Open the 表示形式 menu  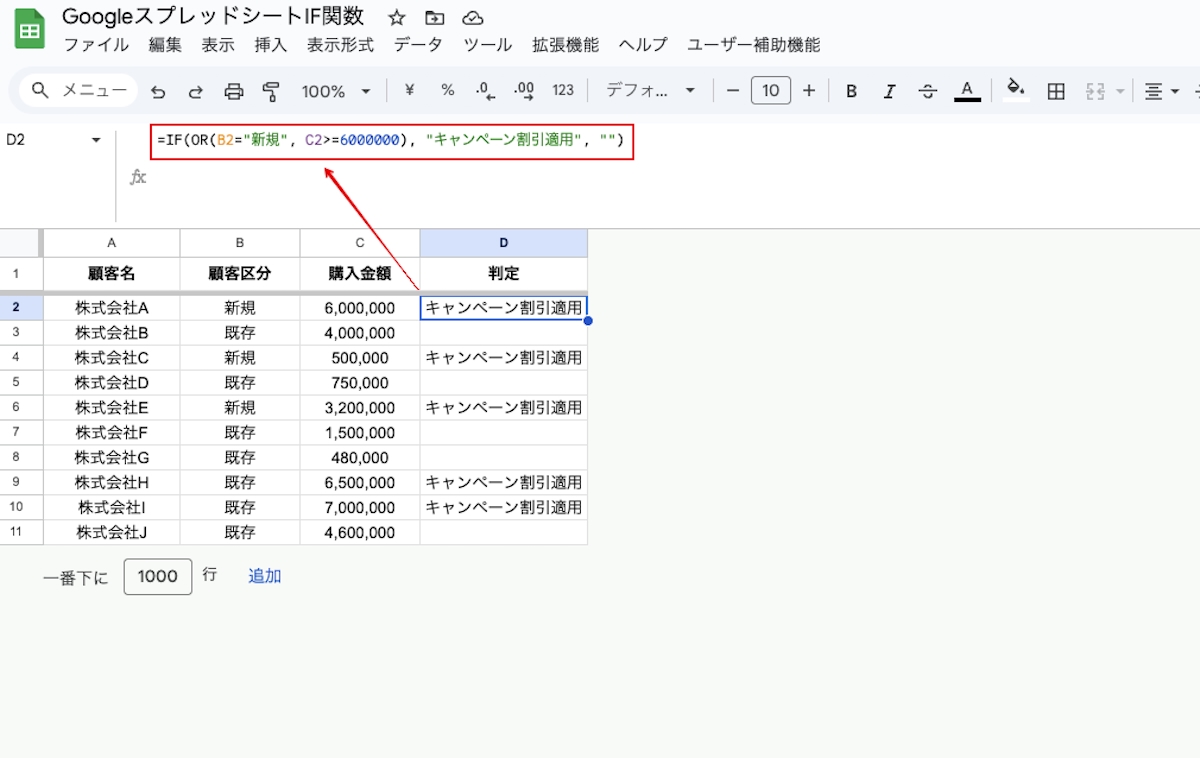point(340,45)
